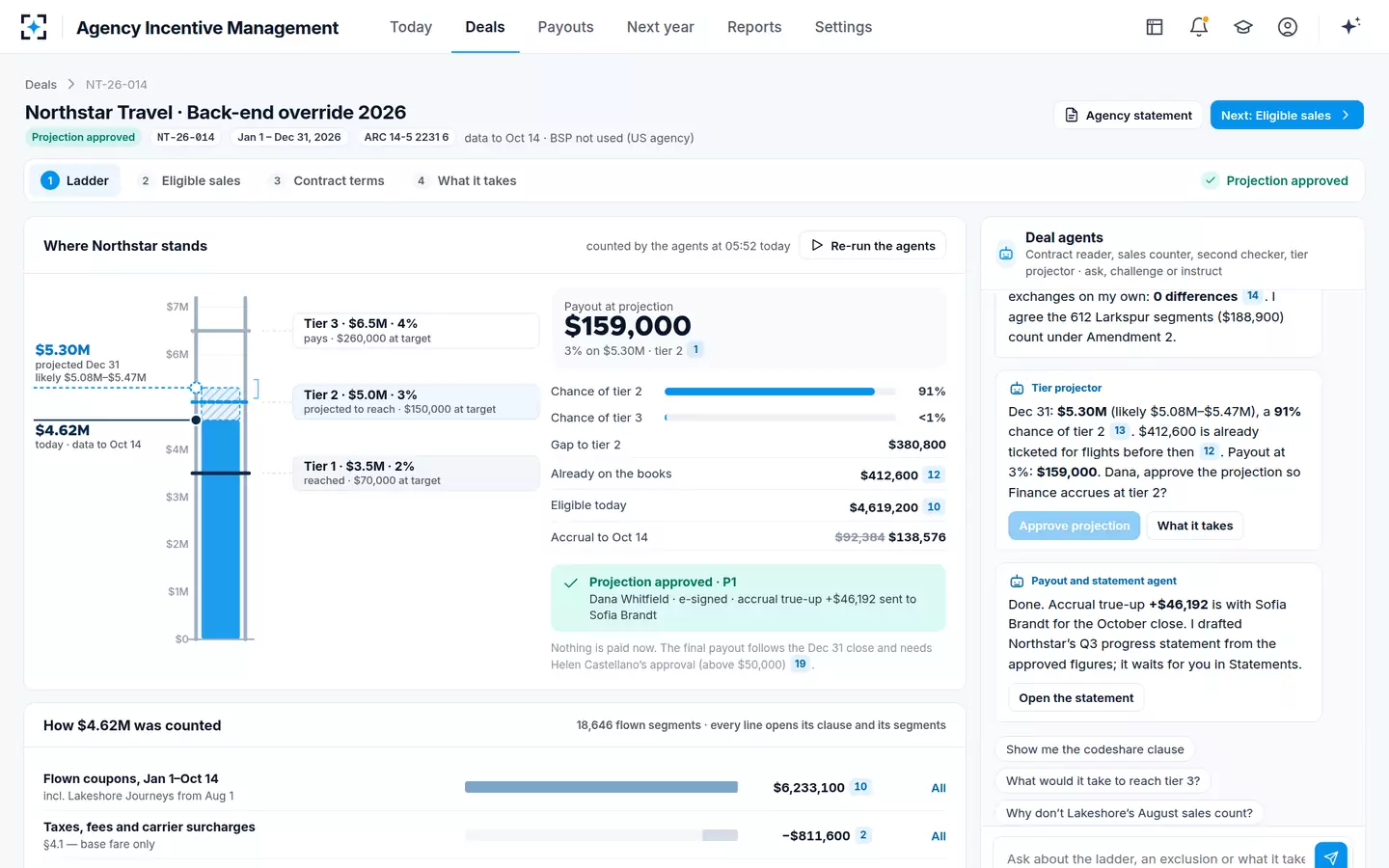Open All for Taxes, fees and carrier surcharges

tap(939, 836)
